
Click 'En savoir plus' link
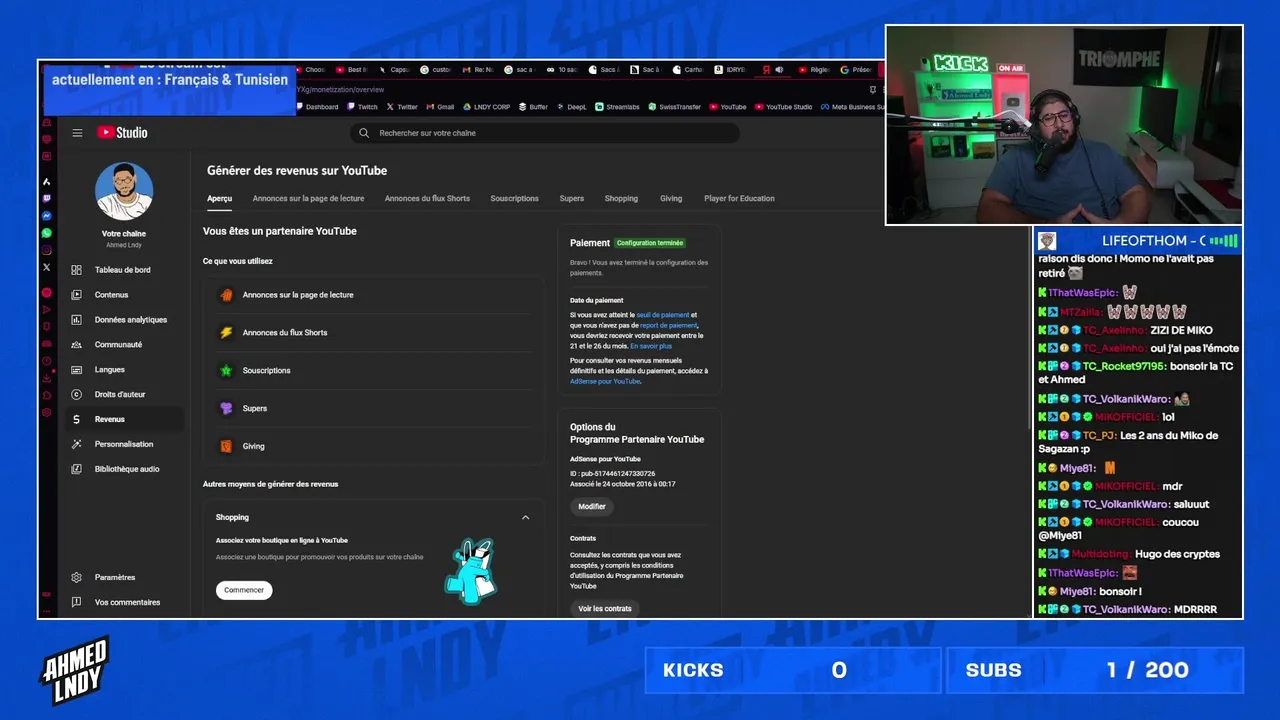[x=651, y=346]
